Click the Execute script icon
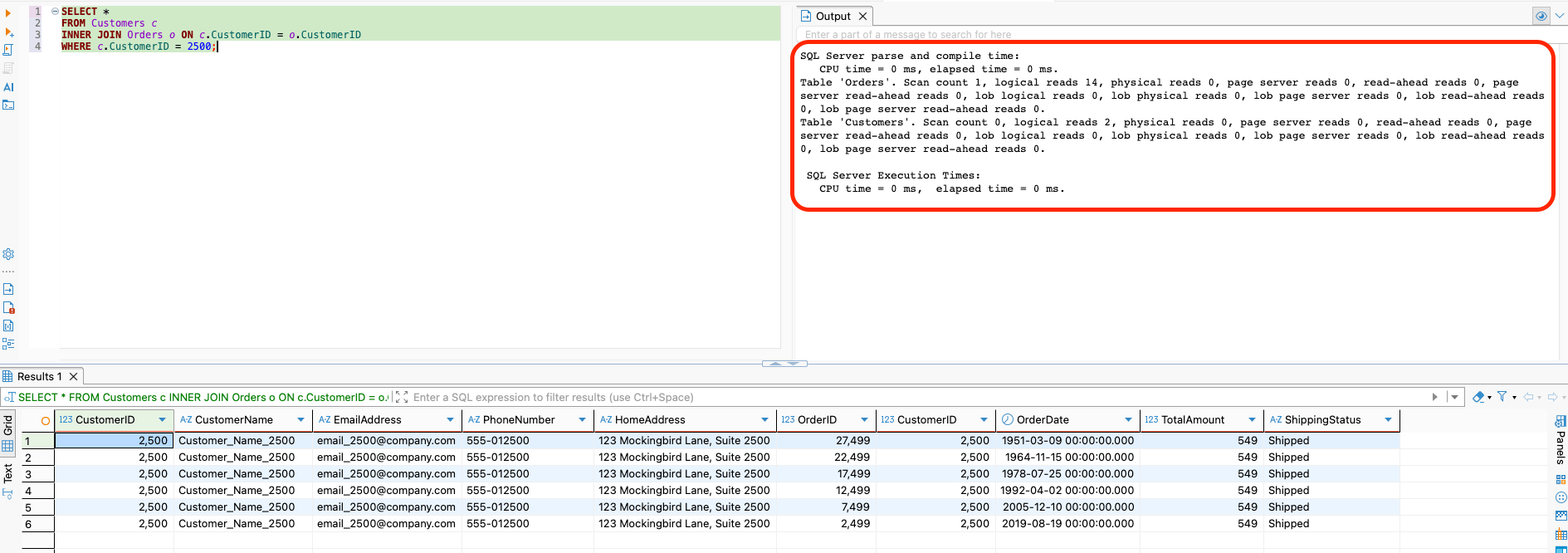 (x=8, y=50)
